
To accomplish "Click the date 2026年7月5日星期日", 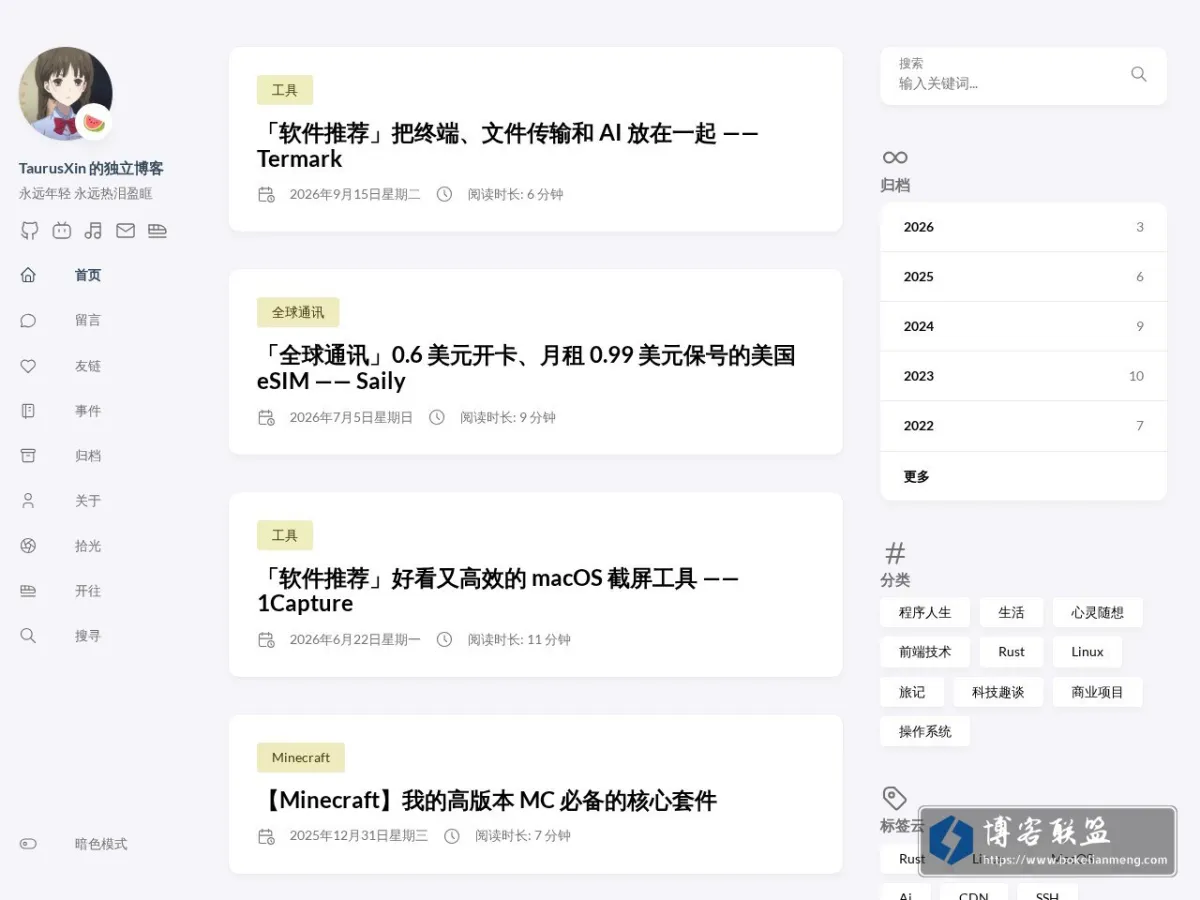I will (x=351, y=417).
